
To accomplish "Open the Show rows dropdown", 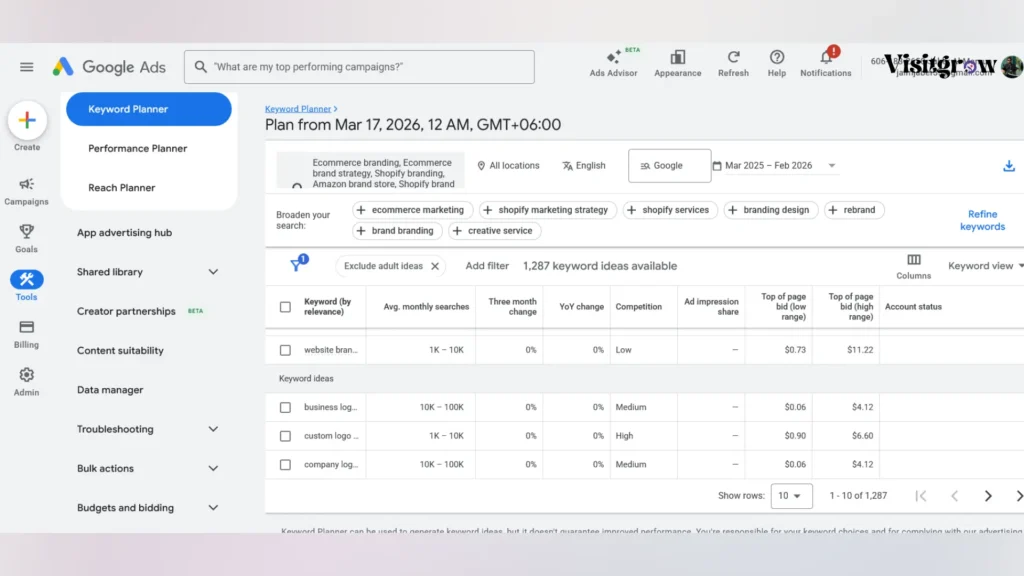I will click(x=791, y=495).
